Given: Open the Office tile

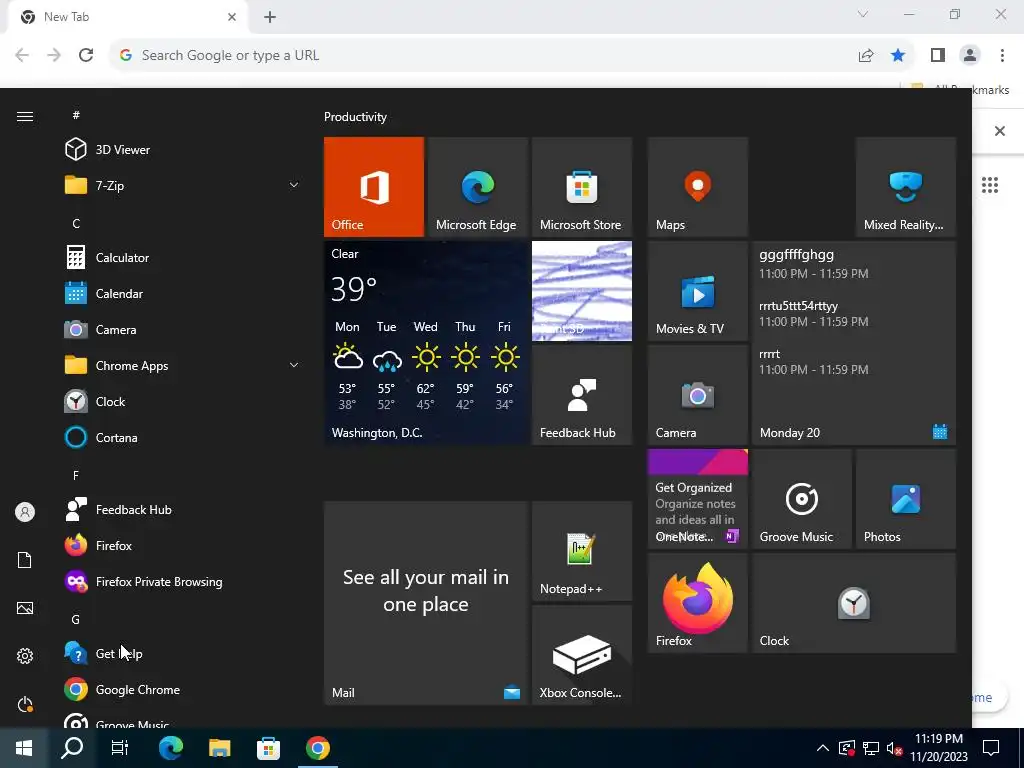Looking at the screenshot, I should coord(374,187).
